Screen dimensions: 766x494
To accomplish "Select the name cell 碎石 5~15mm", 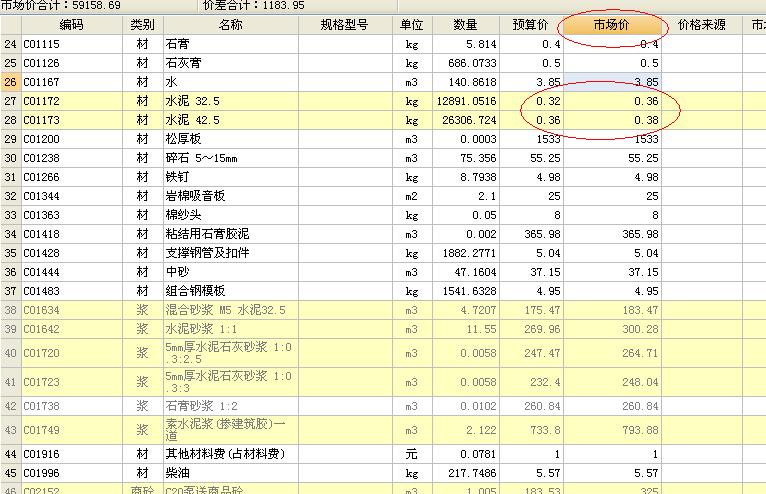I will 231,158.
